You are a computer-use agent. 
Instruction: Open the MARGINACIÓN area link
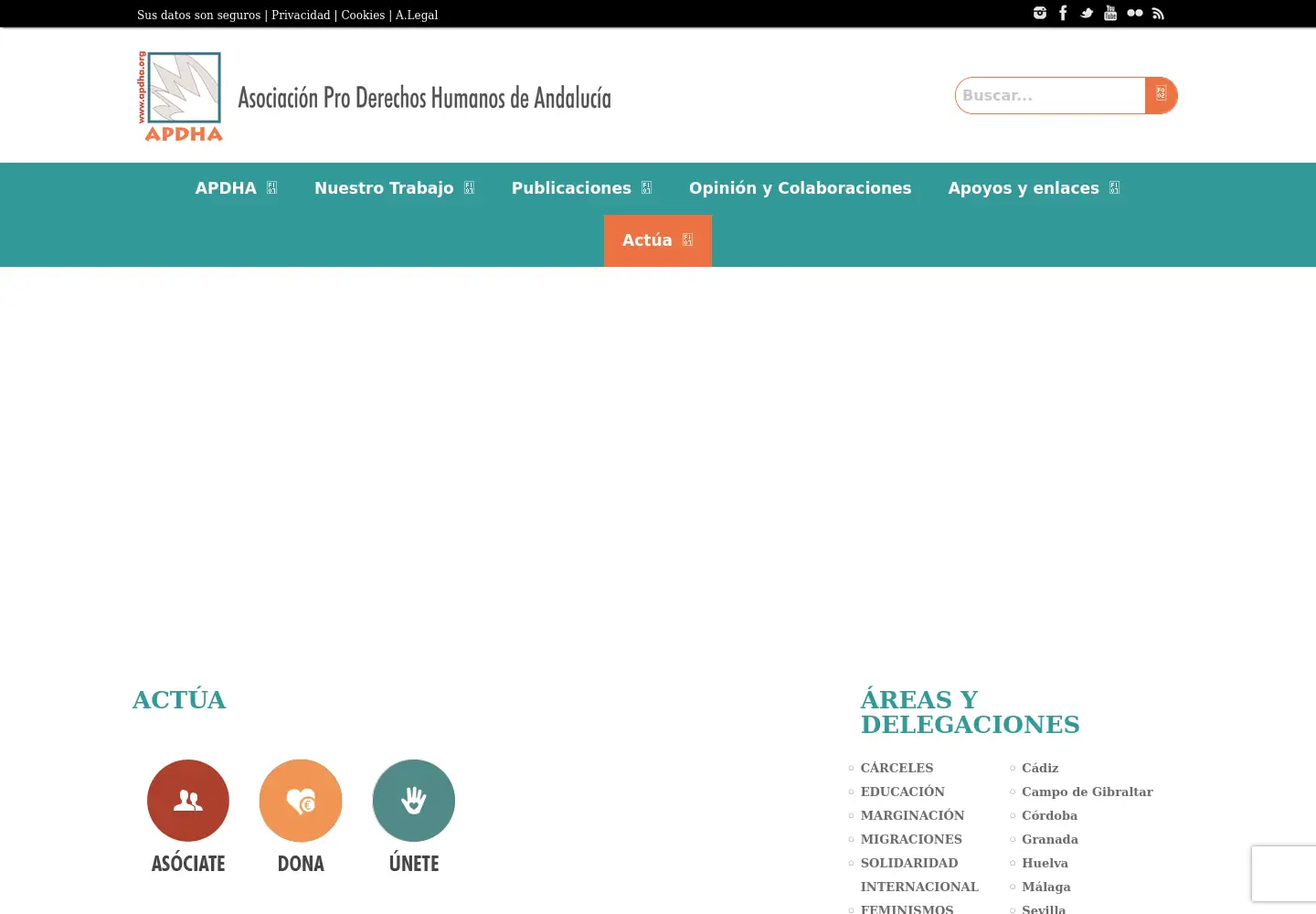(912, 815)
